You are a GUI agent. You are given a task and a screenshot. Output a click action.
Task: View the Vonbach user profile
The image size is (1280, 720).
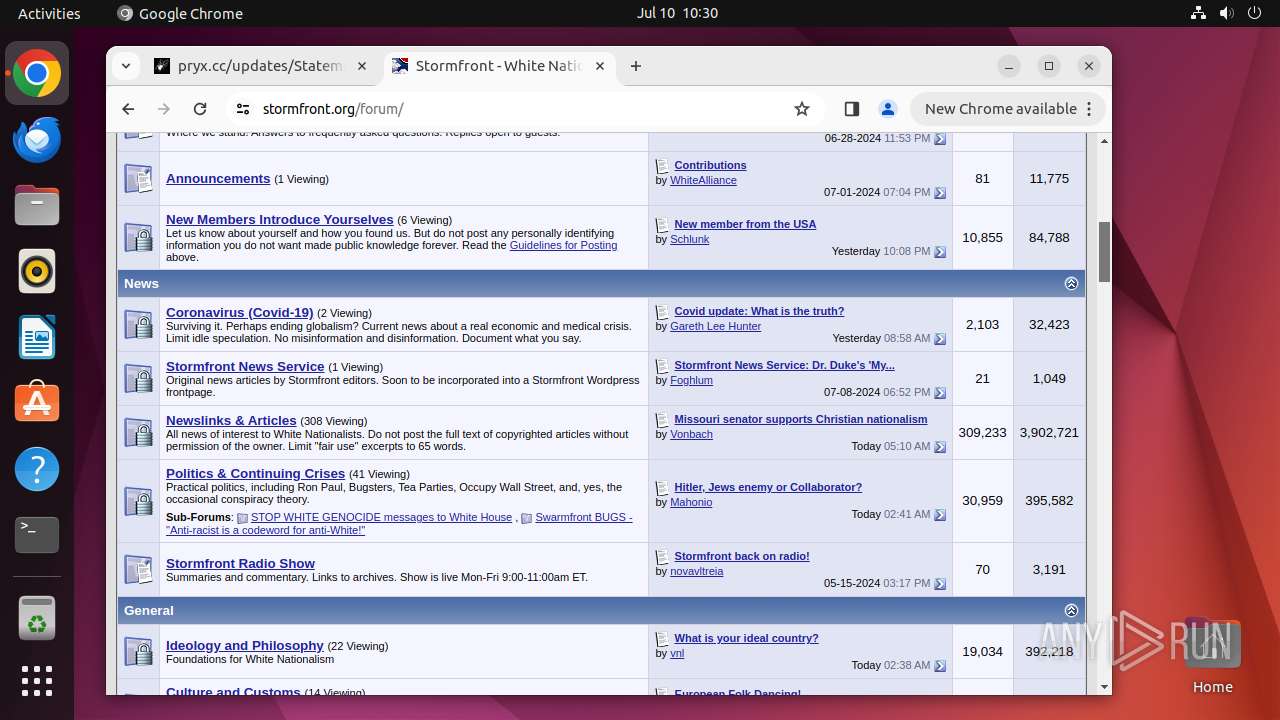691,434
